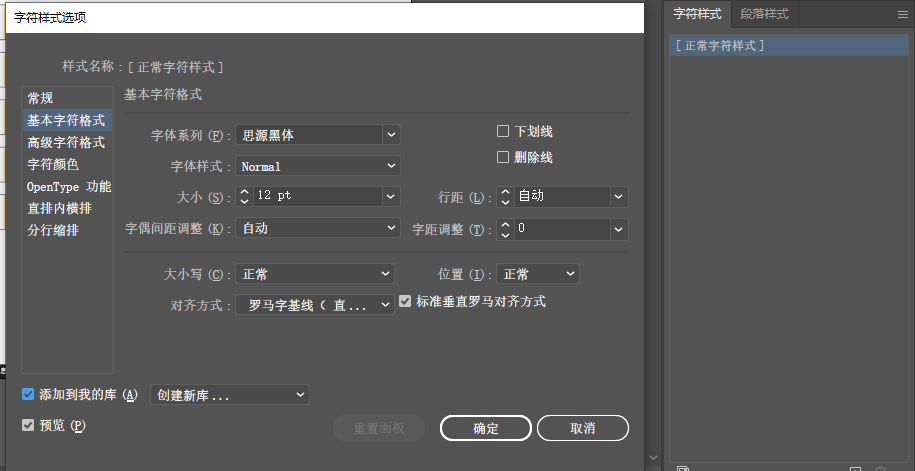Click the 思源黑体 font family field
The width and height of the screenshot is (915, 471).
309,135
